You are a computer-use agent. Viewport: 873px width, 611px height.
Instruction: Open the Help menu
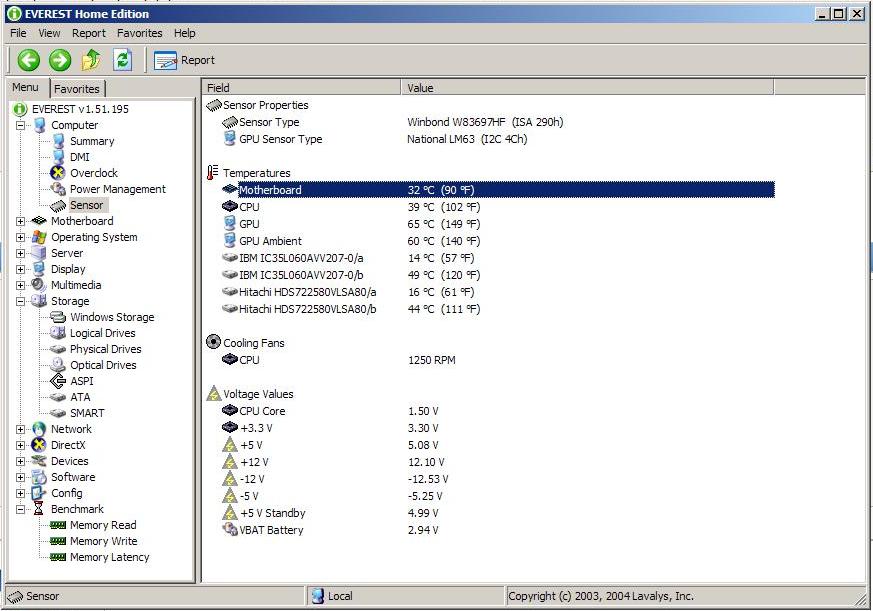[184, 33]
